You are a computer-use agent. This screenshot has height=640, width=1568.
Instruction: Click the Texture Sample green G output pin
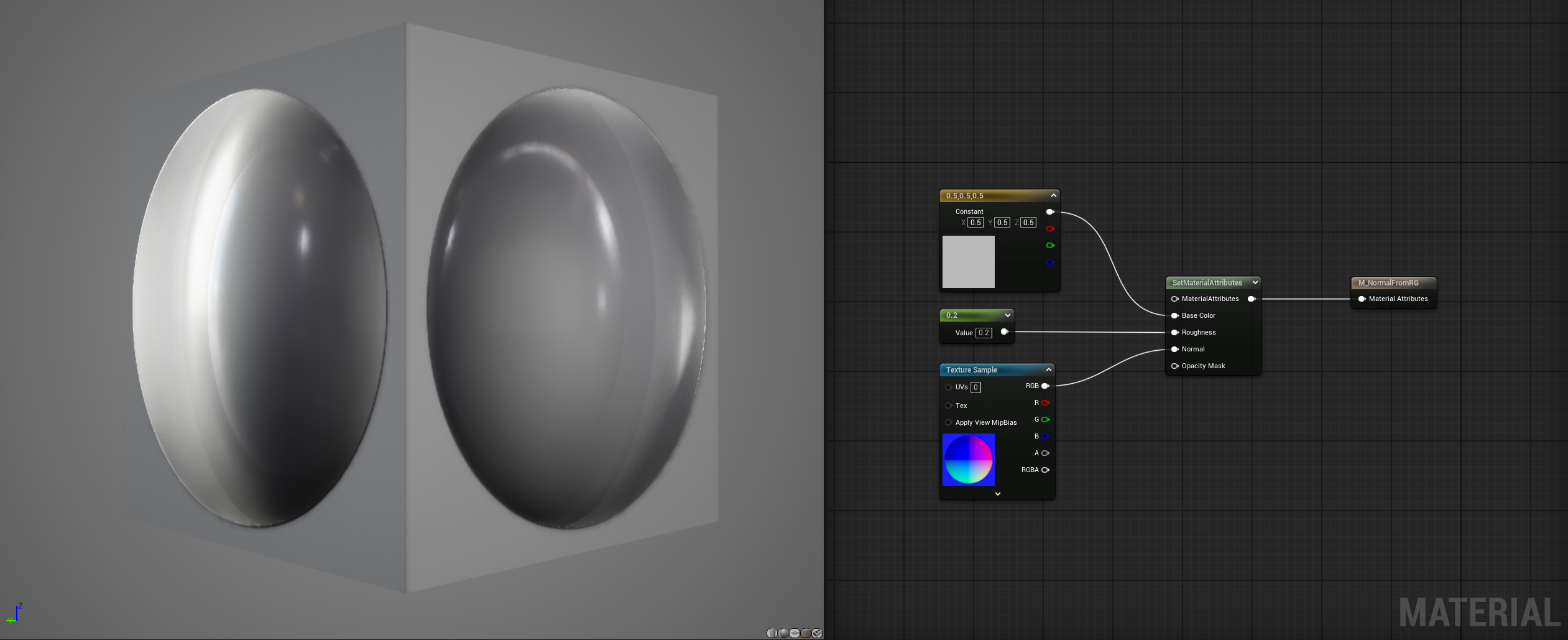point(1045,420)
